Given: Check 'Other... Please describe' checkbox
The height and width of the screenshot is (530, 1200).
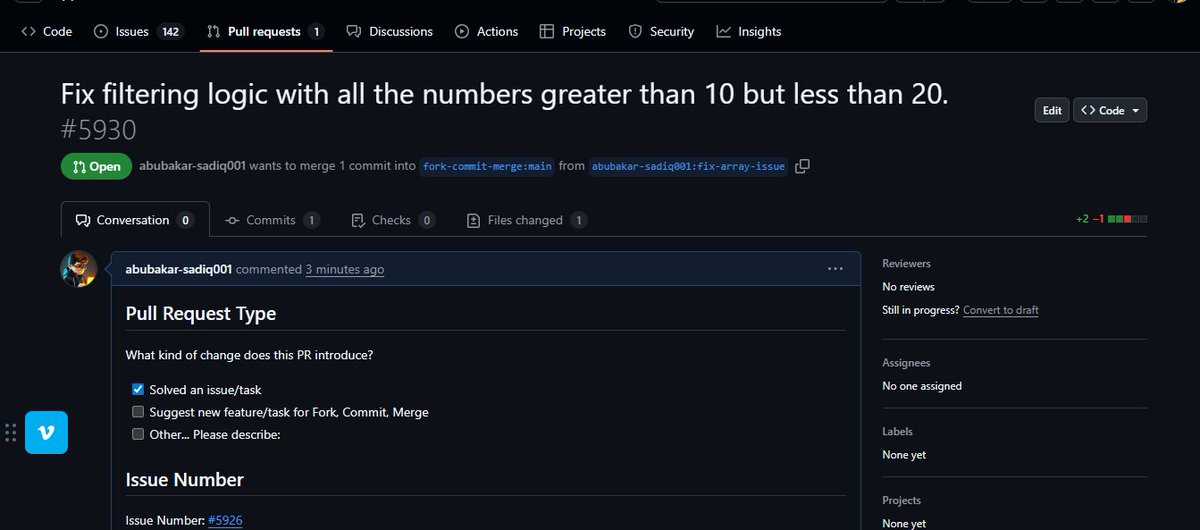Looking at the screenshot, I should [x=138, y=434].
